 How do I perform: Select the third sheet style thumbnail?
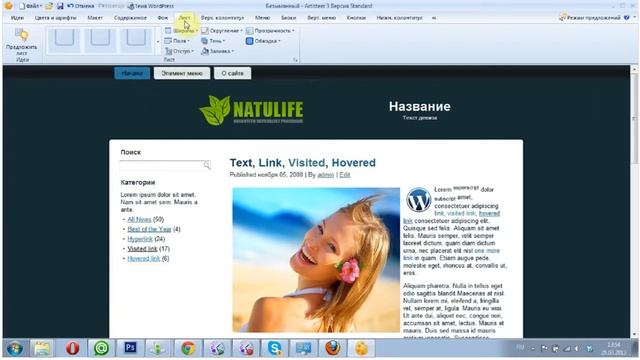pyautogui.click(x=136, y=40)
